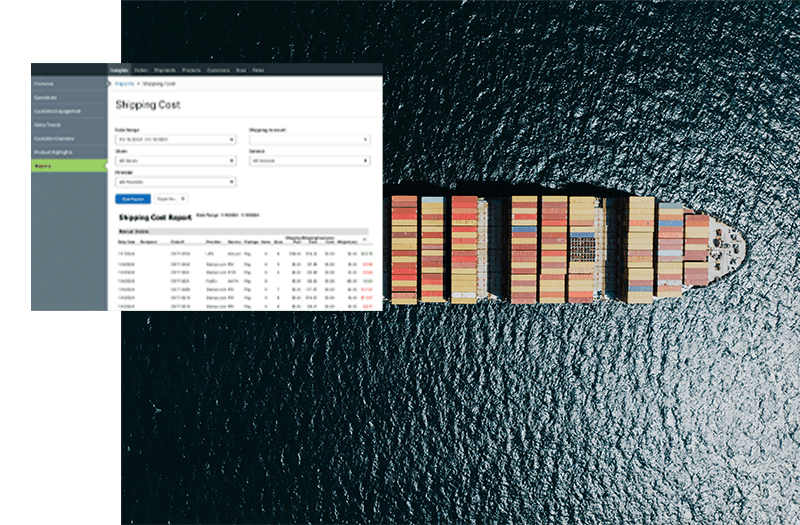Select the Customers tab
Screen dimensions: 800x525
click(219, 70)
